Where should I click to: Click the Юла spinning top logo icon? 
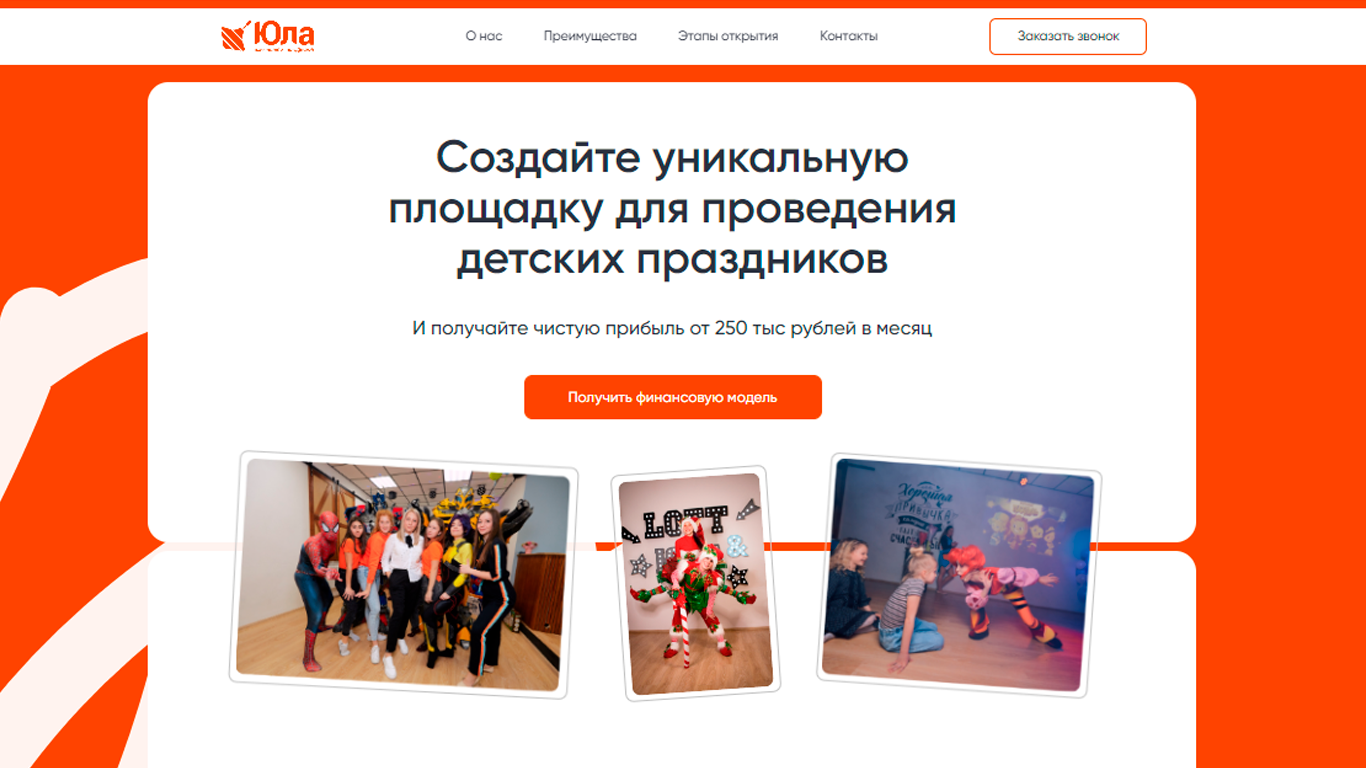click(234, 37)
